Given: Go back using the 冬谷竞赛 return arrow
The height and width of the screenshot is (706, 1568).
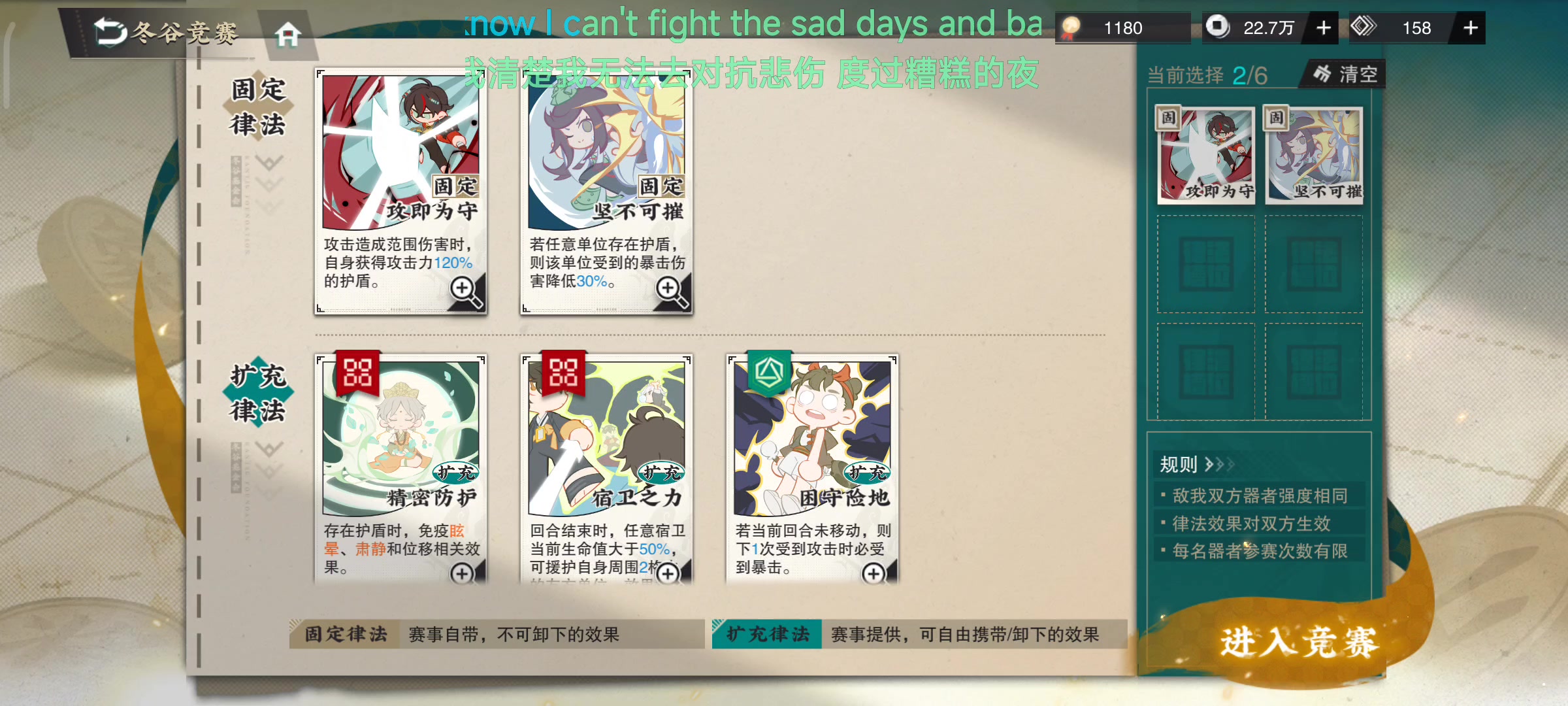Looking at the screenshot, I should pyautogui.click(x=110, y=31).
